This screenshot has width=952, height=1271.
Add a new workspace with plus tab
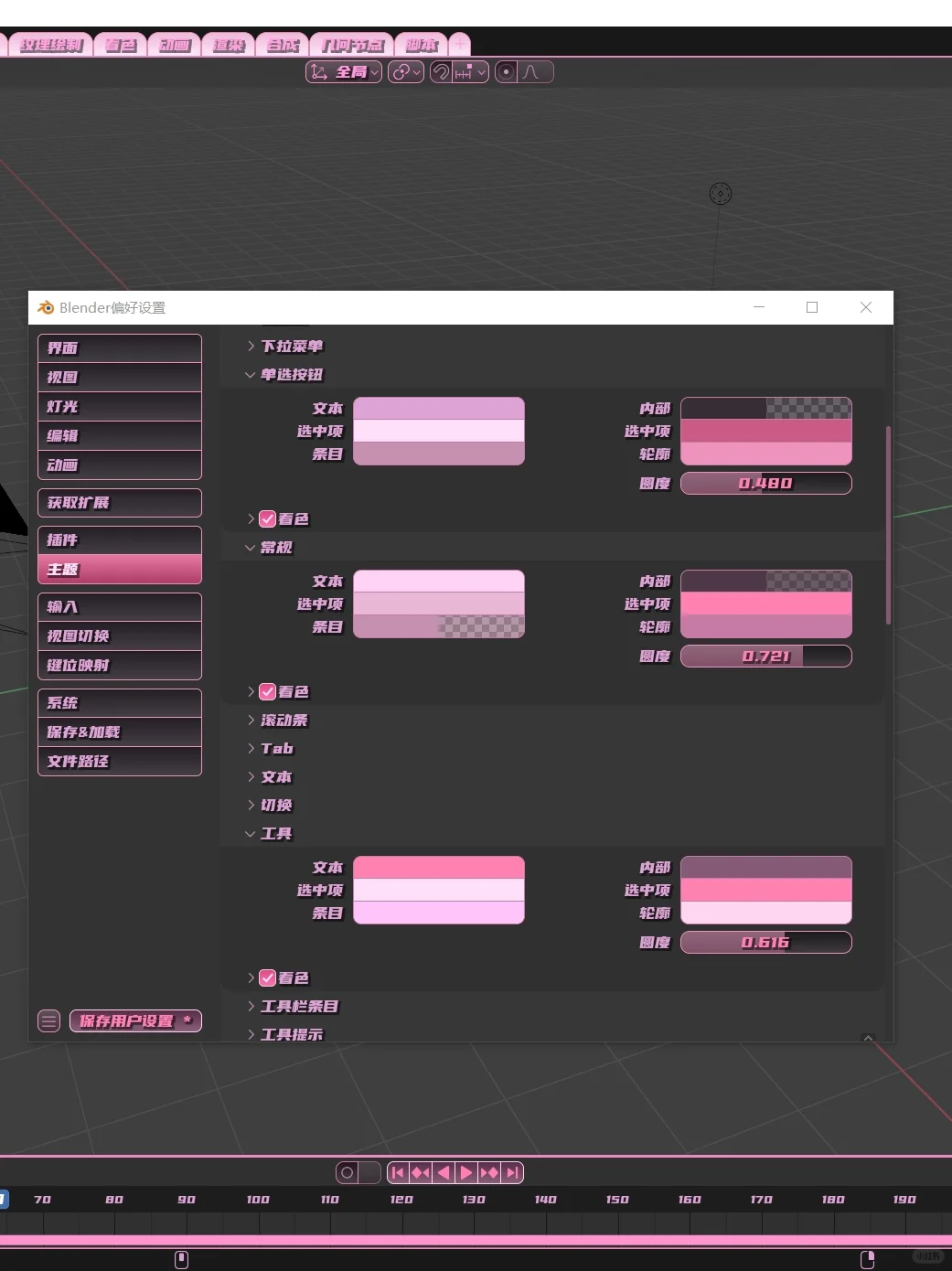pyautogui.click(x=460, y=43)
